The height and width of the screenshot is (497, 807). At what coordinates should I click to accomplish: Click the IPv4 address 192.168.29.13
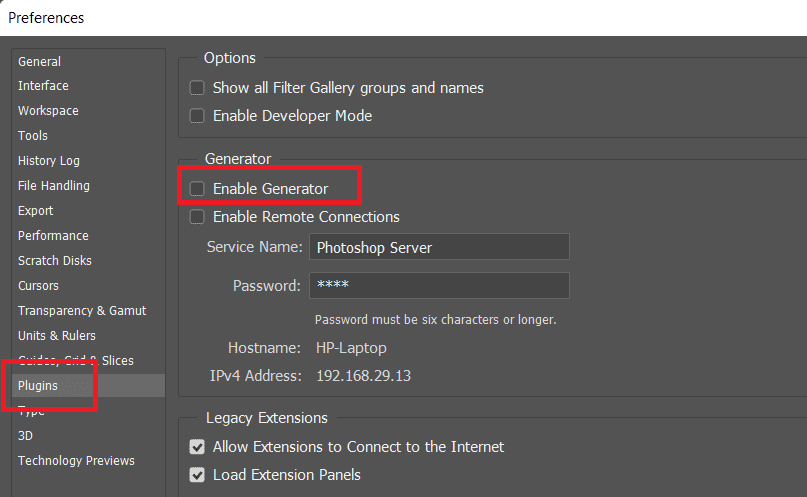363,376
